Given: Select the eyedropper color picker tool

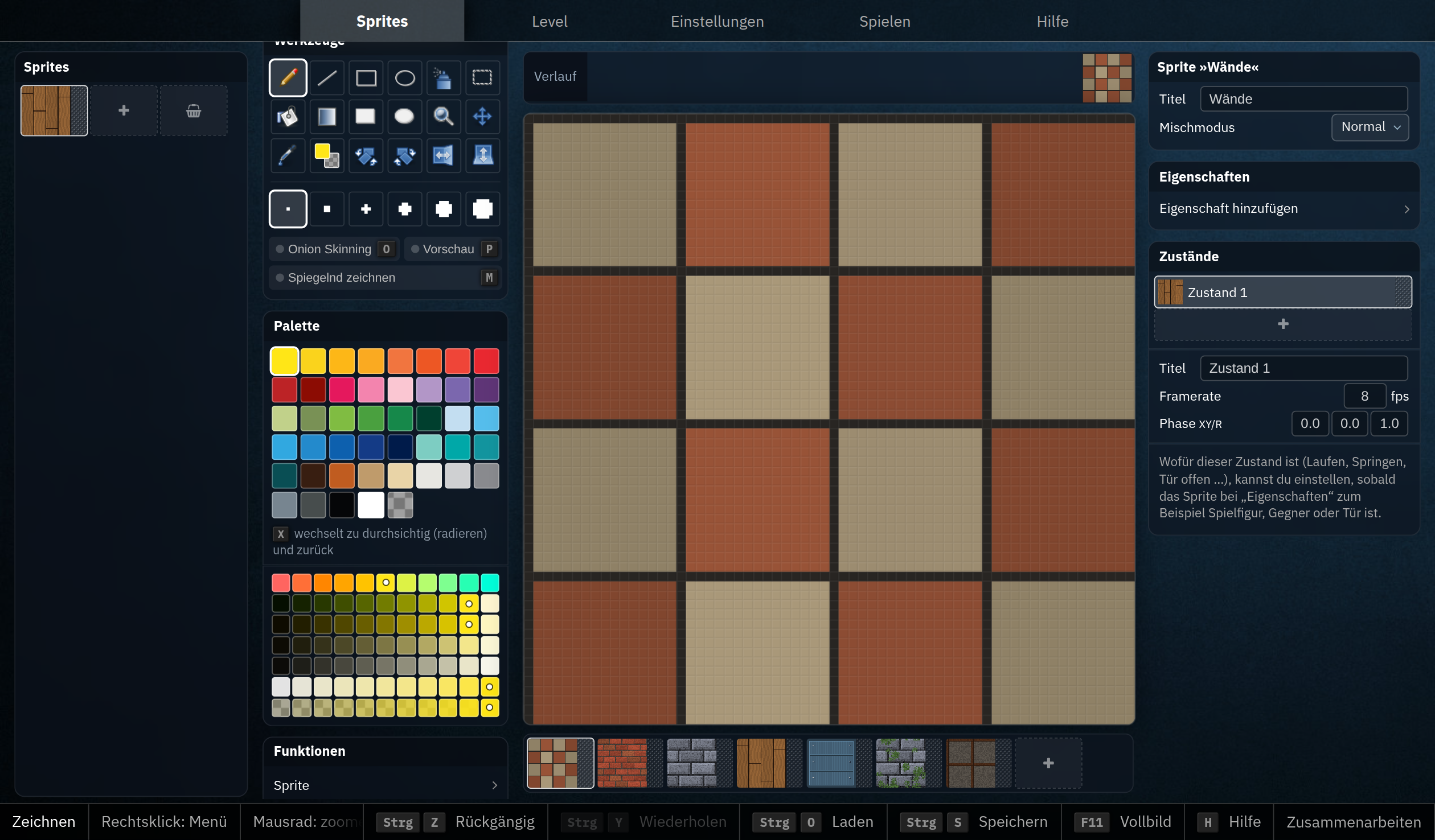Looking at the screenshot, I should tap(288, 155).
